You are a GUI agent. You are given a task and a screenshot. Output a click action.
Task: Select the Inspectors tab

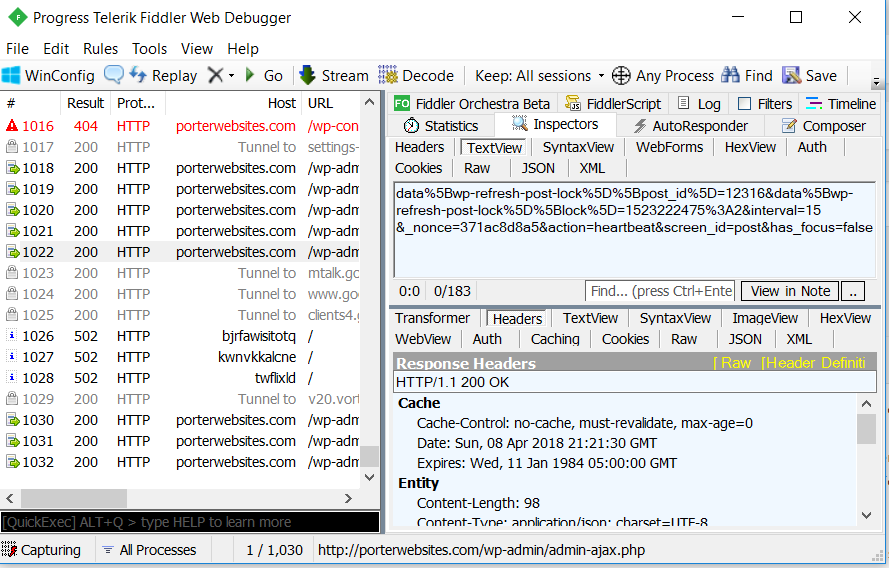coord(555,124)
